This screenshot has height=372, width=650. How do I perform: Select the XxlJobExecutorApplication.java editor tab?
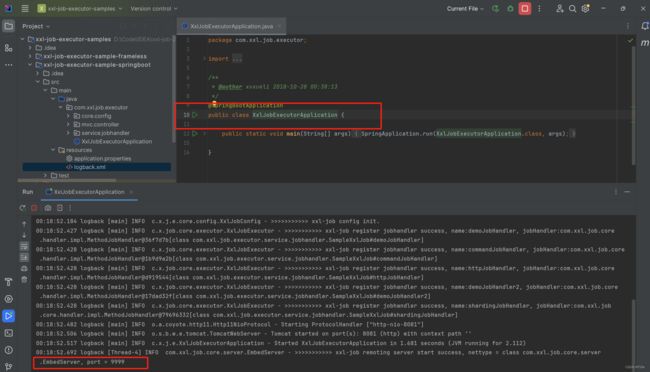point(231,26)
